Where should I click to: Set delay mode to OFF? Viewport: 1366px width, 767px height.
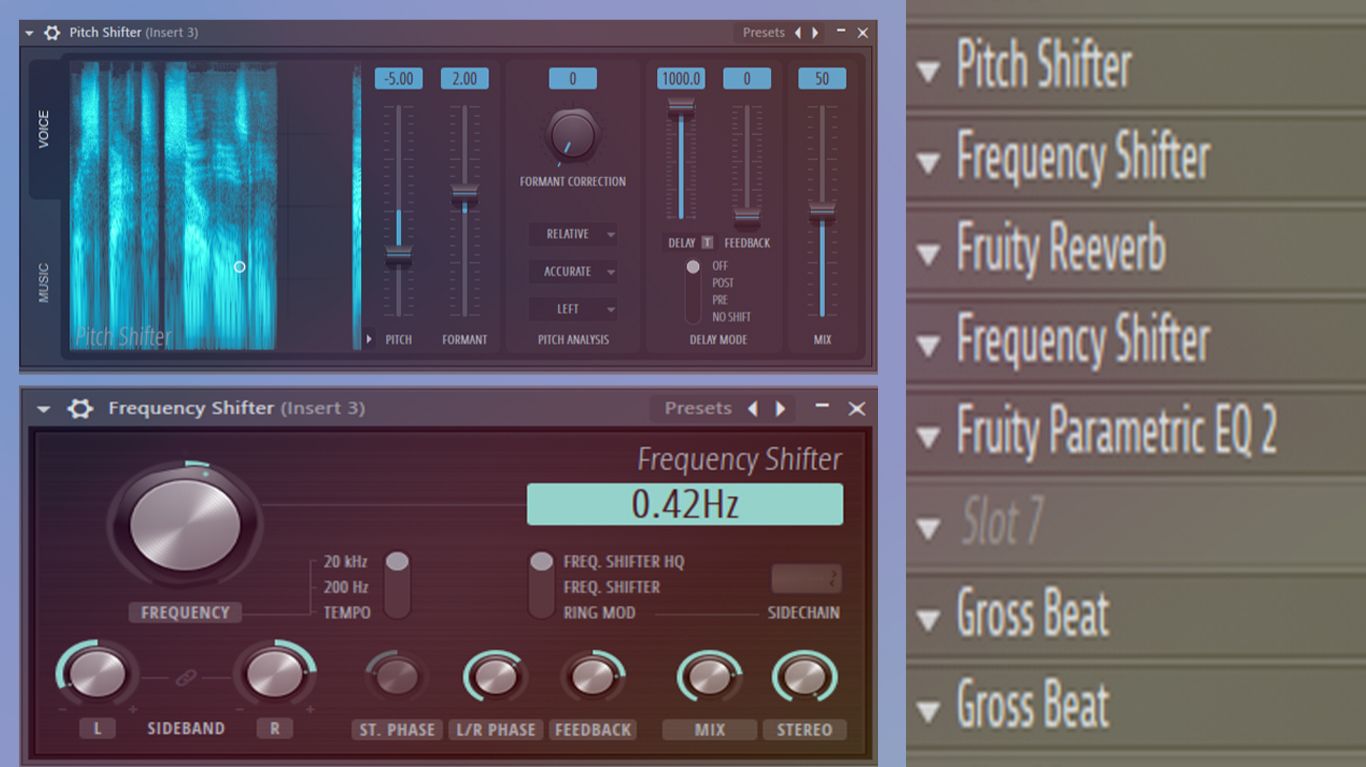tap(720, 266)
